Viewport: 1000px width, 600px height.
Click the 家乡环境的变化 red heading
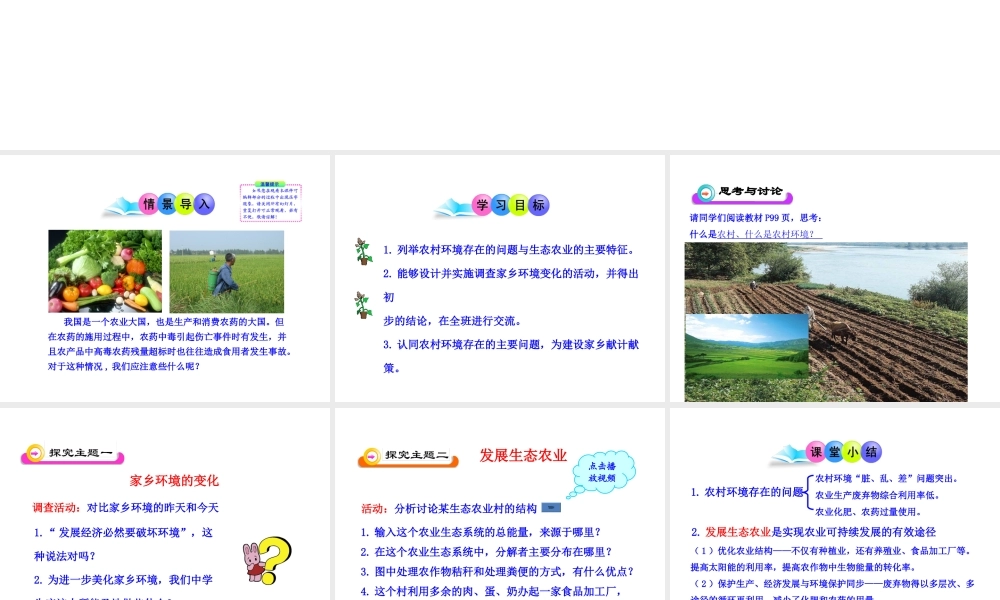click(174, 481)
